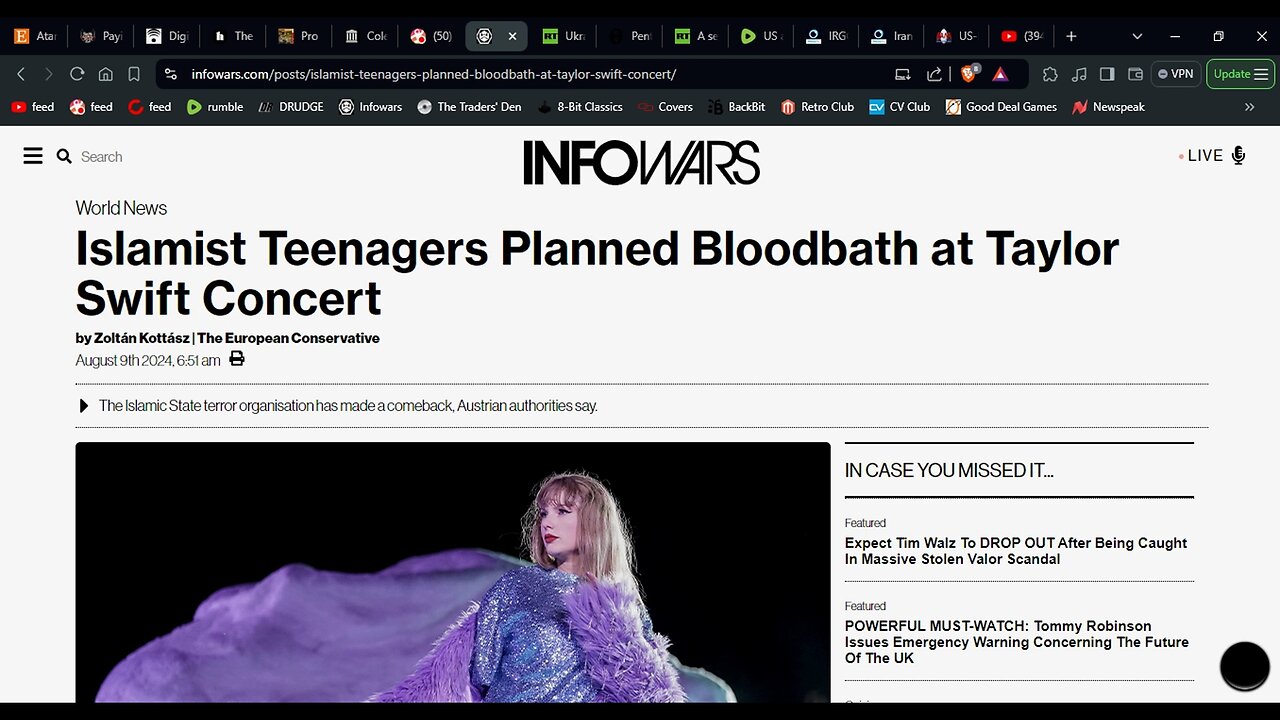
Task: Click the floating black circle chat button
Action: click(1245, 665)
